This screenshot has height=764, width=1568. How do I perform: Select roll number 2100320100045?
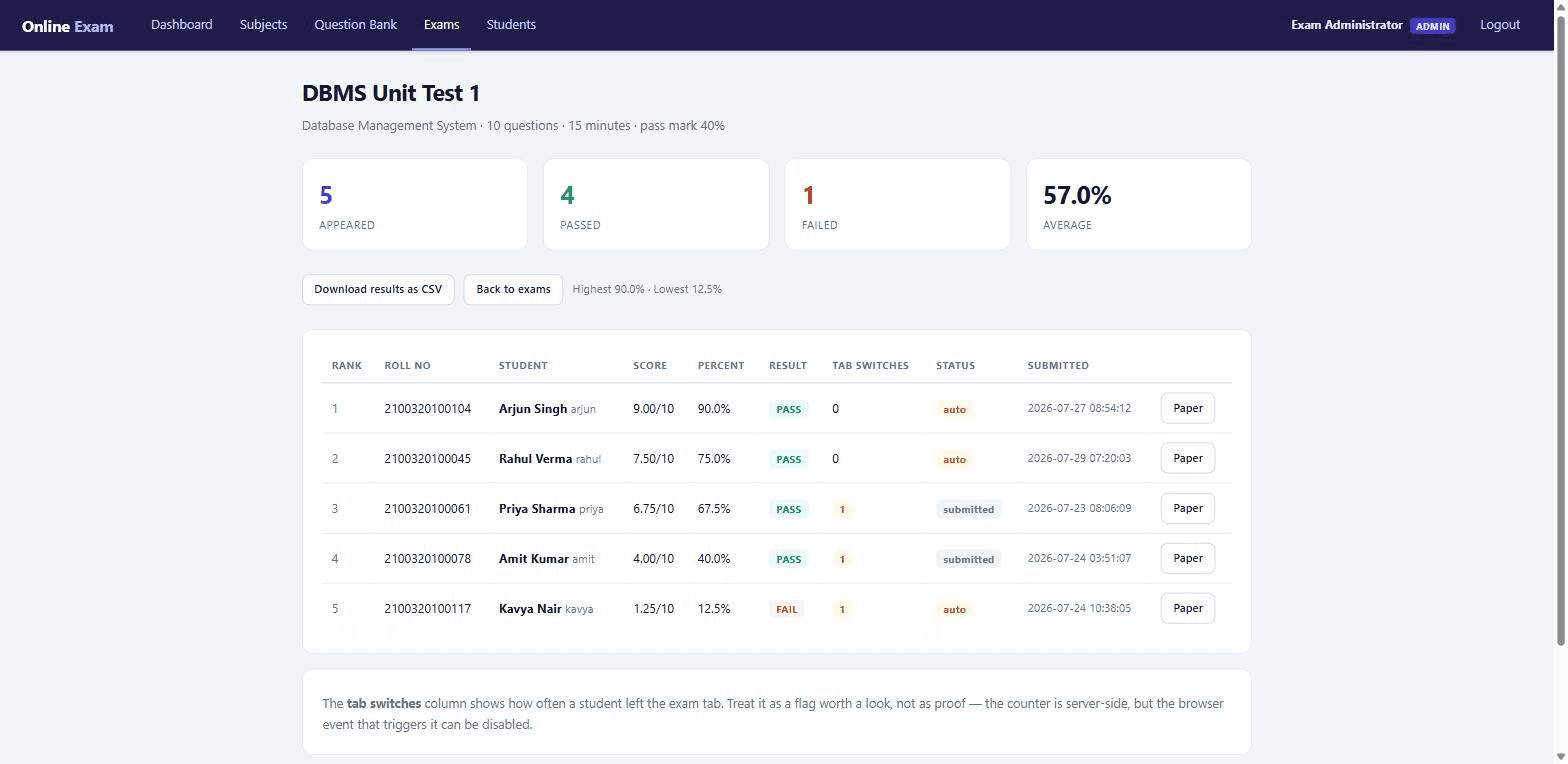(427, 458)
